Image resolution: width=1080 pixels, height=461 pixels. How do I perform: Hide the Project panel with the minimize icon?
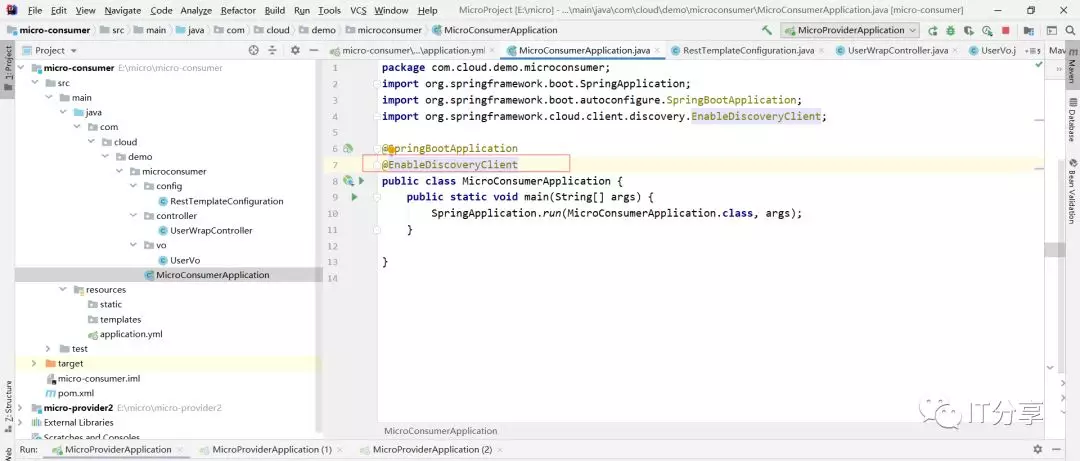point(313,50)
